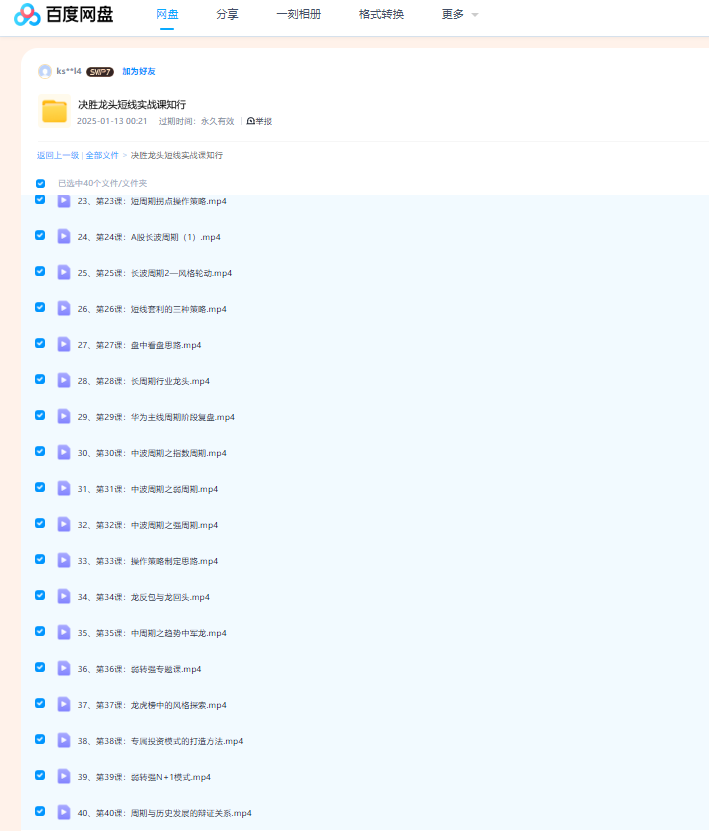Click the video icon for lesson 37

[x=64, y=705]
